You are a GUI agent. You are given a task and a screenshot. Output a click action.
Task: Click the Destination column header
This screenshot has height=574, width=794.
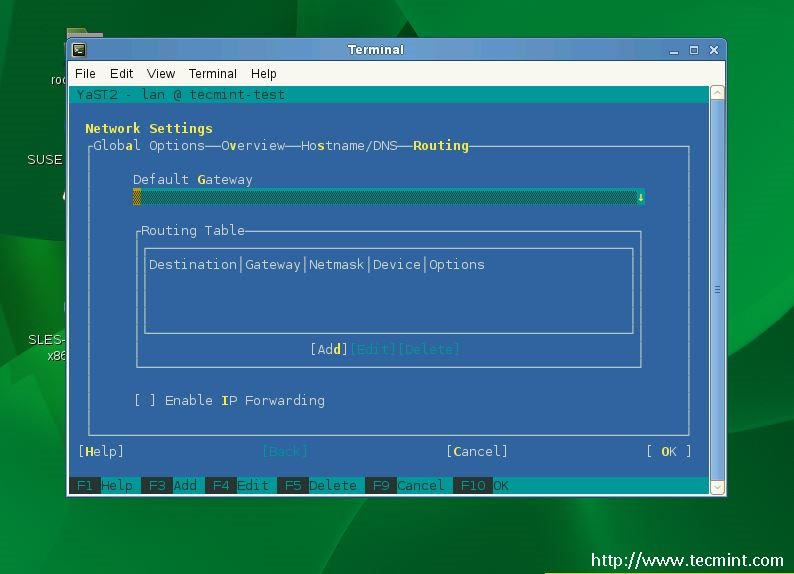coord(193,265)
